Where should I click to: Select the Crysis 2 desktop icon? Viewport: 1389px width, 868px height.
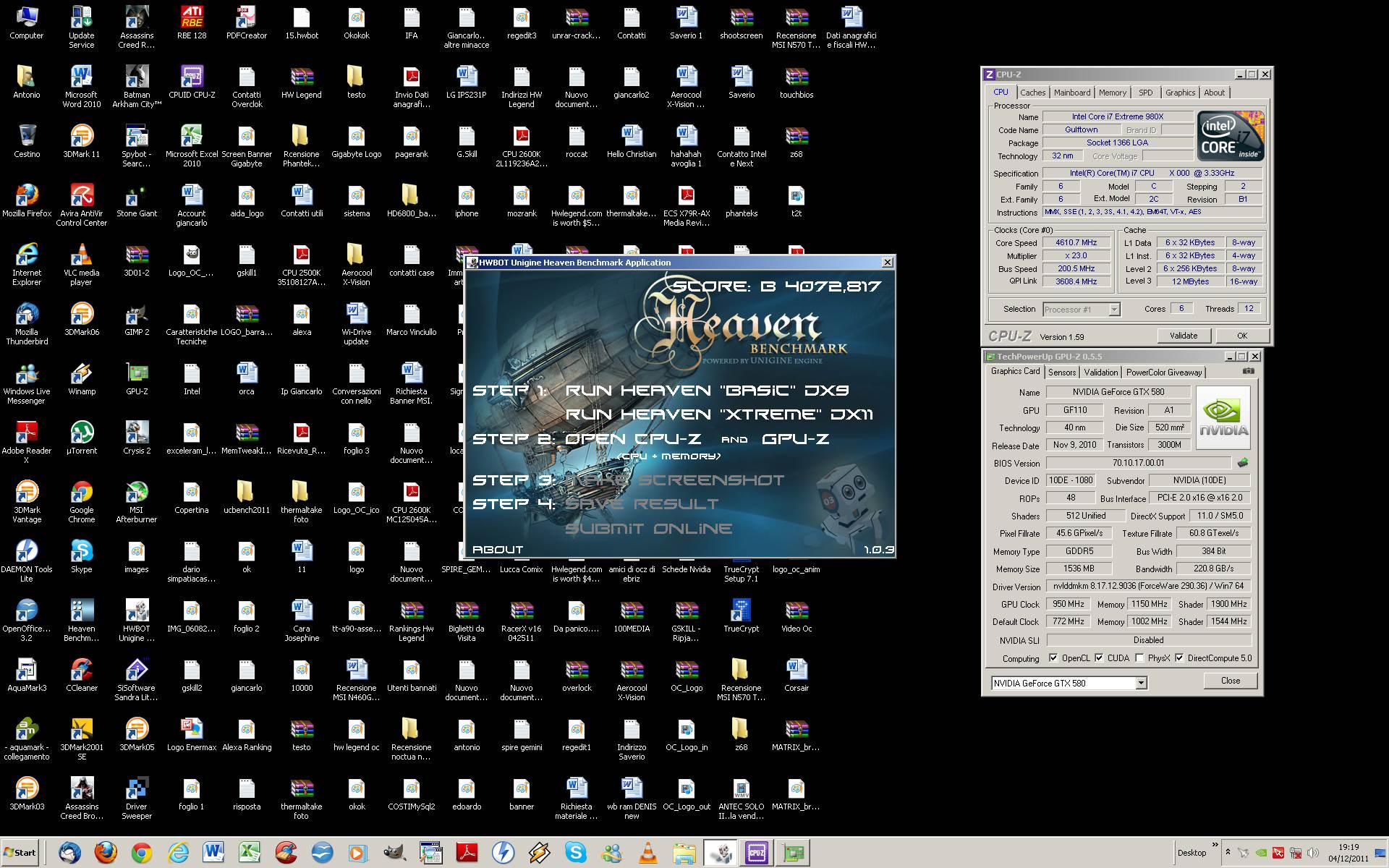pyautogui.click(x=136, y=438)
